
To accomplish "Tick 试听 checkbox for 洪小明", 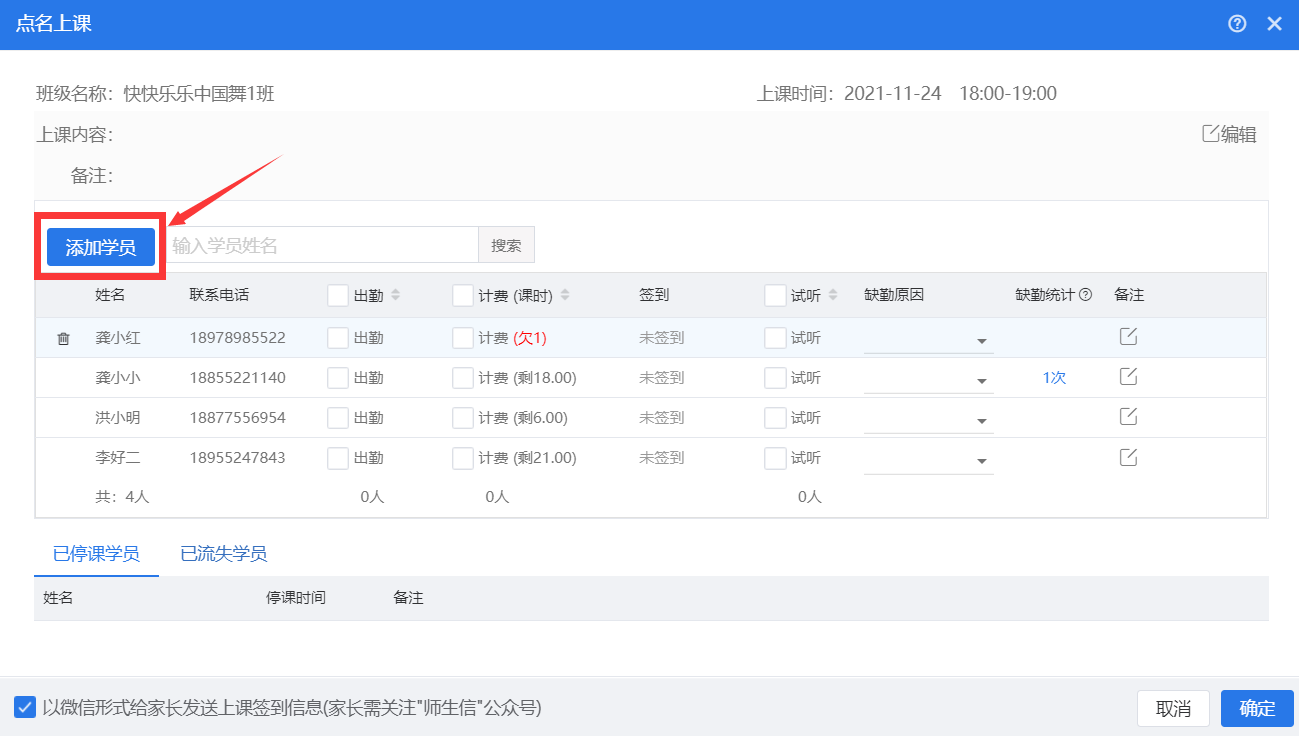I will coord(775,418).
